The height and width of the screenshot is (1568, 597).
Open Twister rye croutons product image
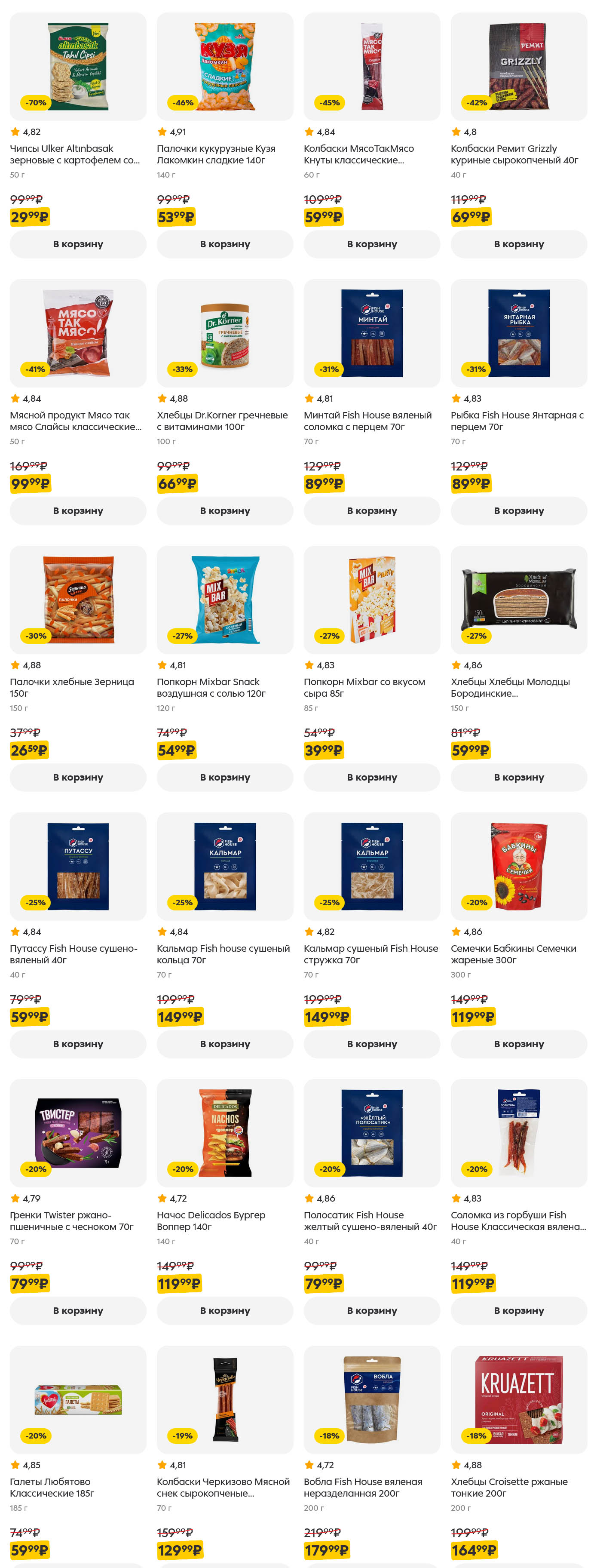pos(78,1133)
